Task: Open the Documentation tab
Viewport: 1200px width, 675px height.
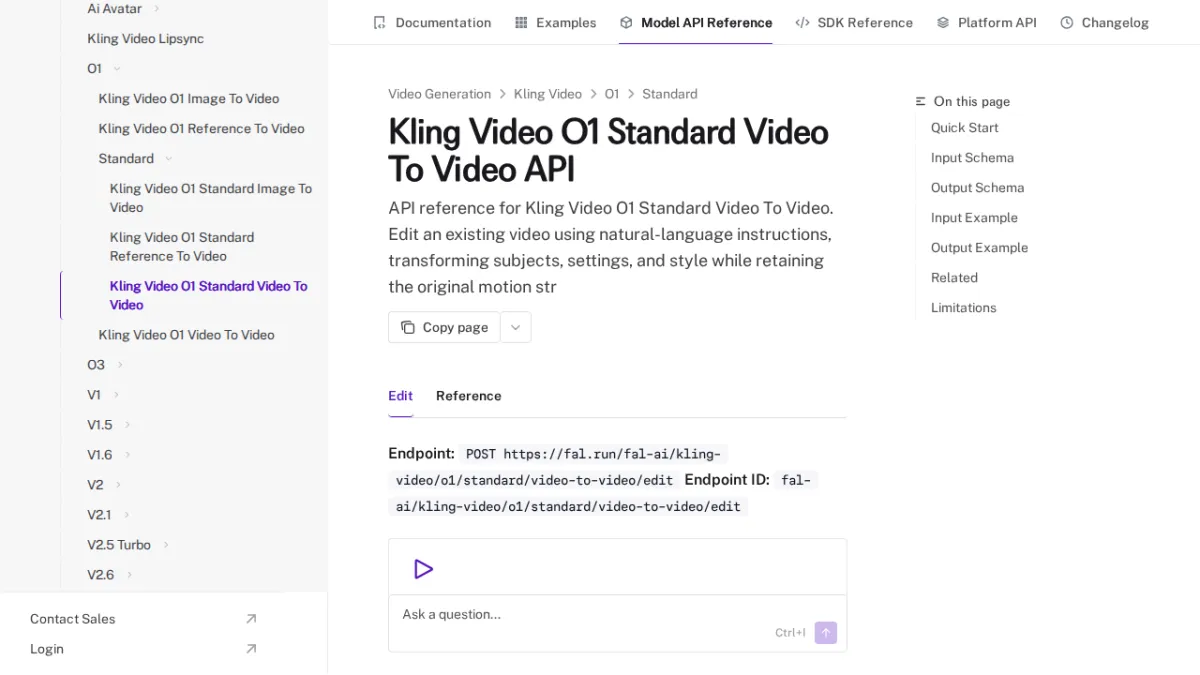Action: click(432, 22)
